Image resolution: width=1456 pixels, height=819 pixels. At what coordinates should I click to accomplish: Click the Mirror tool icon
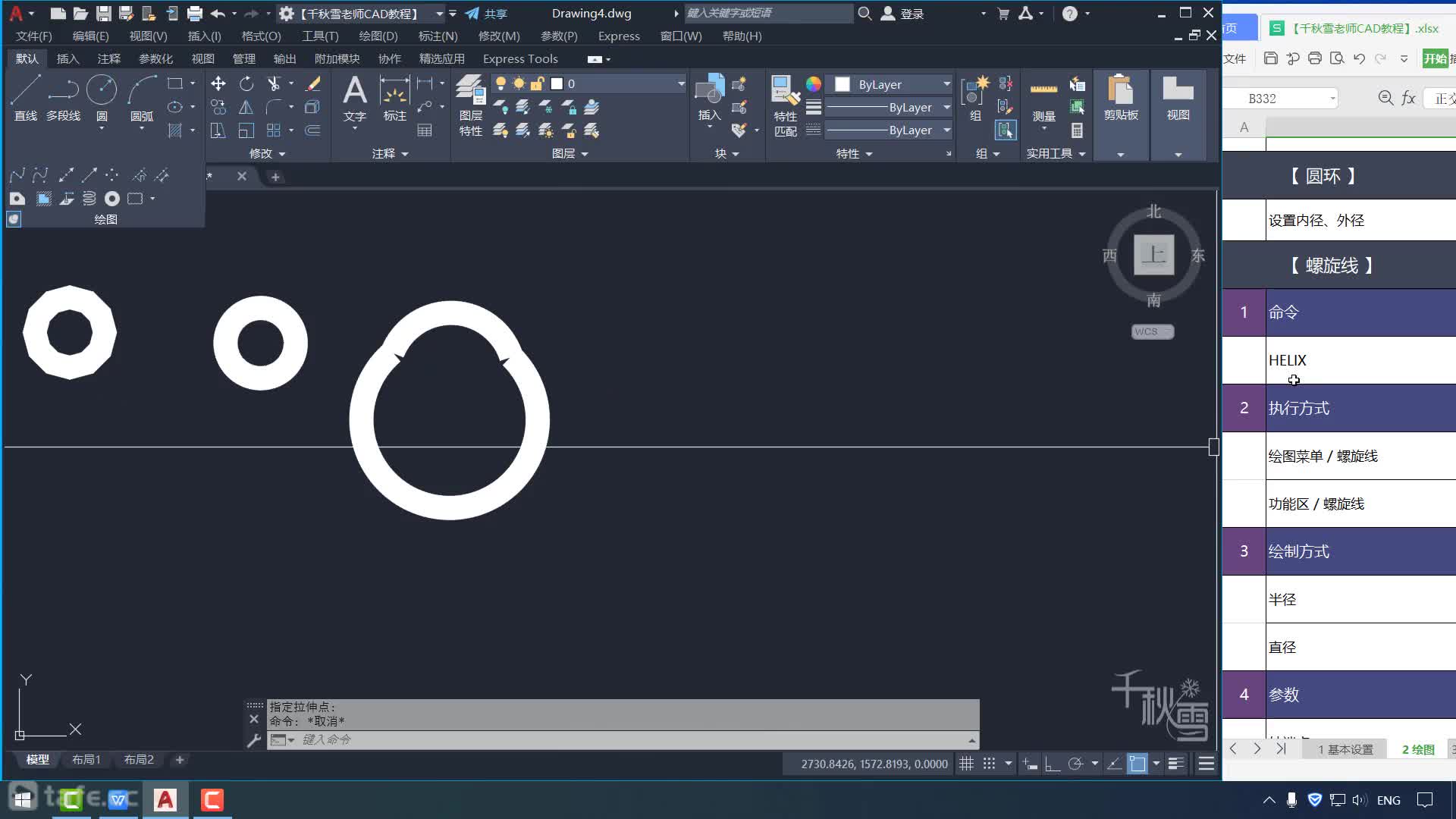point(246,107)
